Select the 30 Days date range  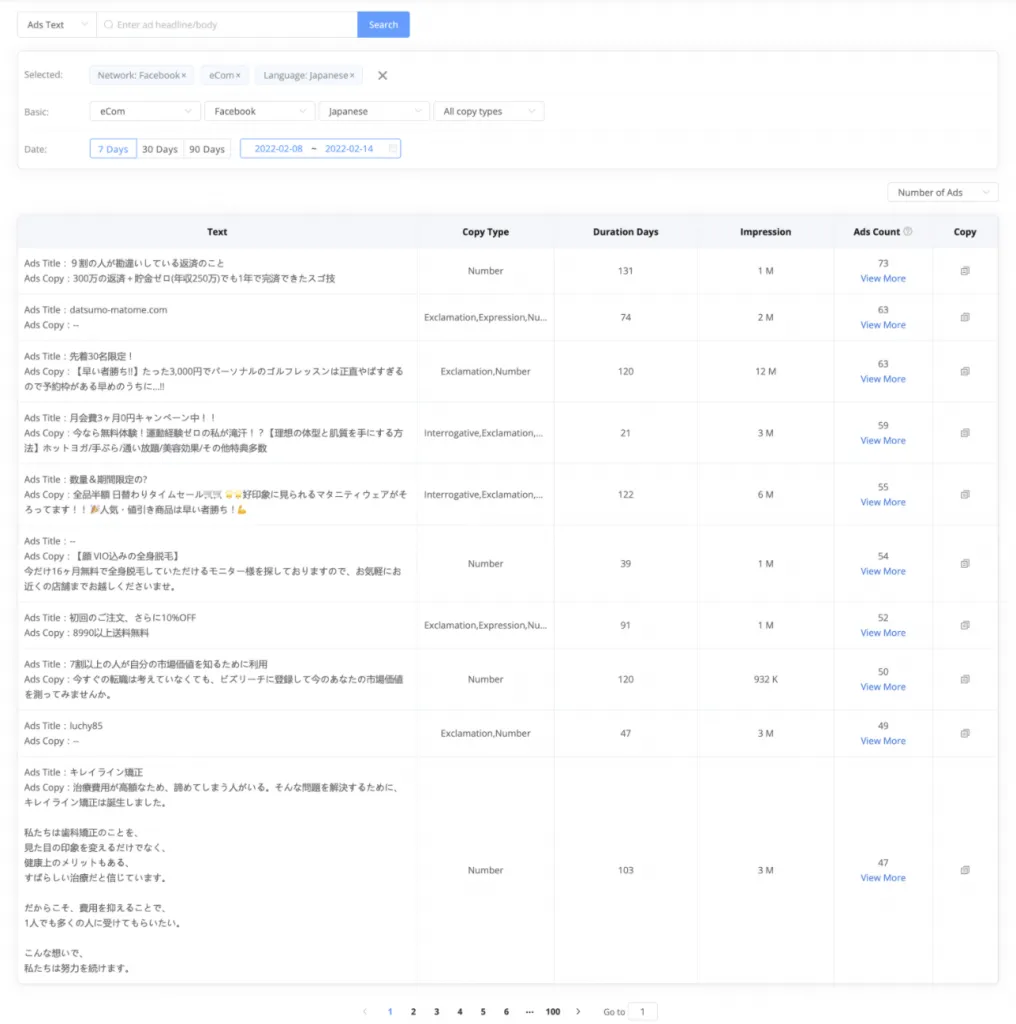point(160,149)
